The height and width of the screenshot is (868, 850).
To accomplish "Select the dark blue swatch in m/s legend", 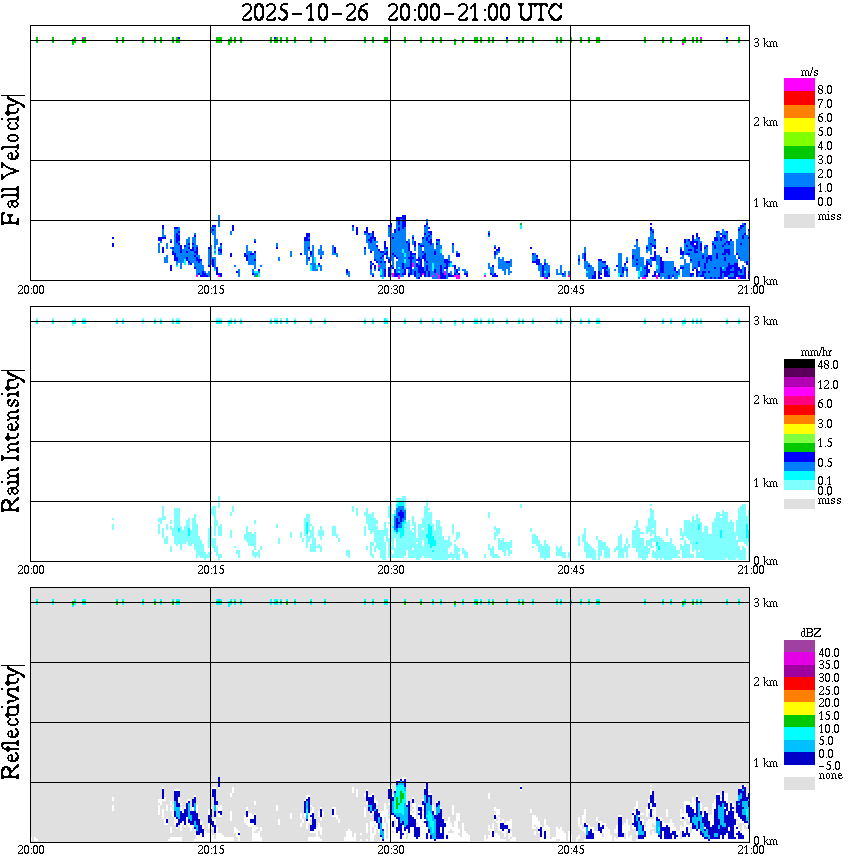I will tap(799, 193).
